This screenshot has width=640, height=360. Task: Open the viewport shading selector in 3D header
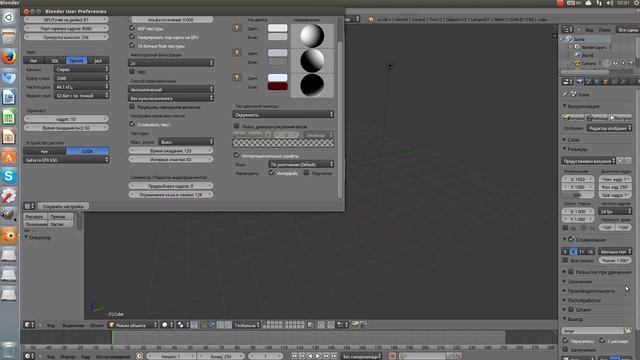click(167, 325)
